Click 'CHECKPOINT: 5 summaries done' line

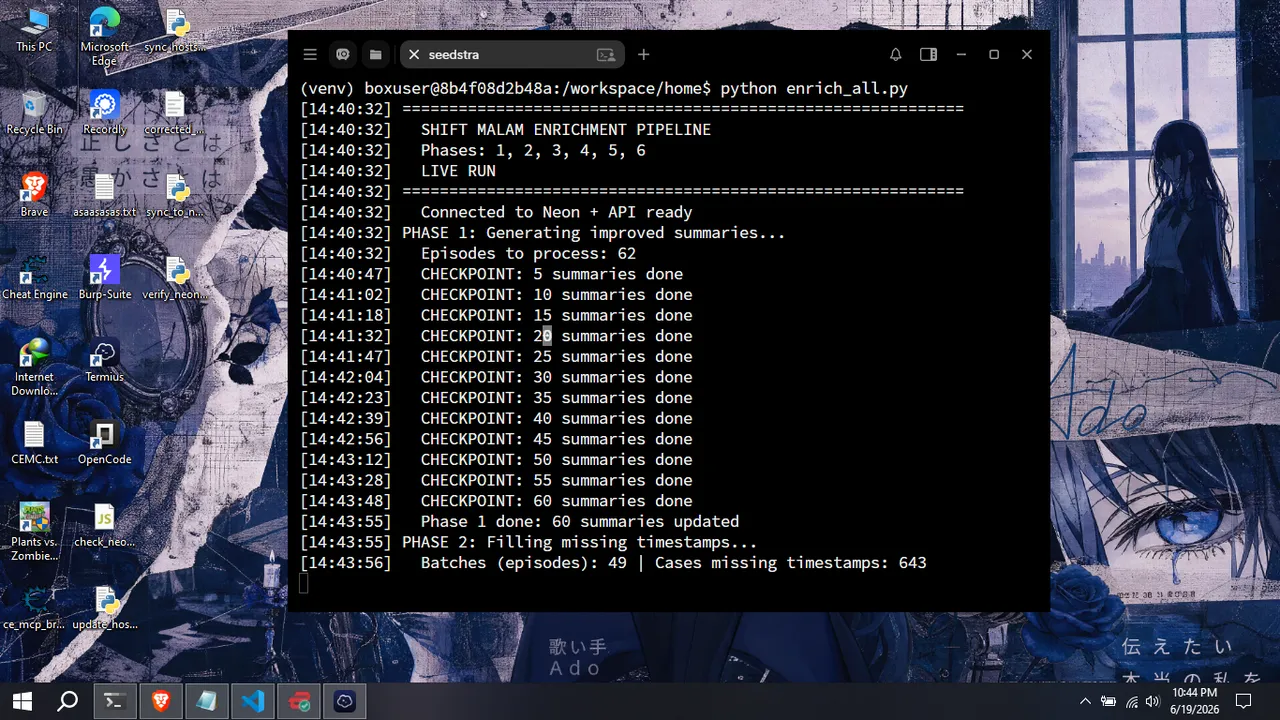coord(552,274)
